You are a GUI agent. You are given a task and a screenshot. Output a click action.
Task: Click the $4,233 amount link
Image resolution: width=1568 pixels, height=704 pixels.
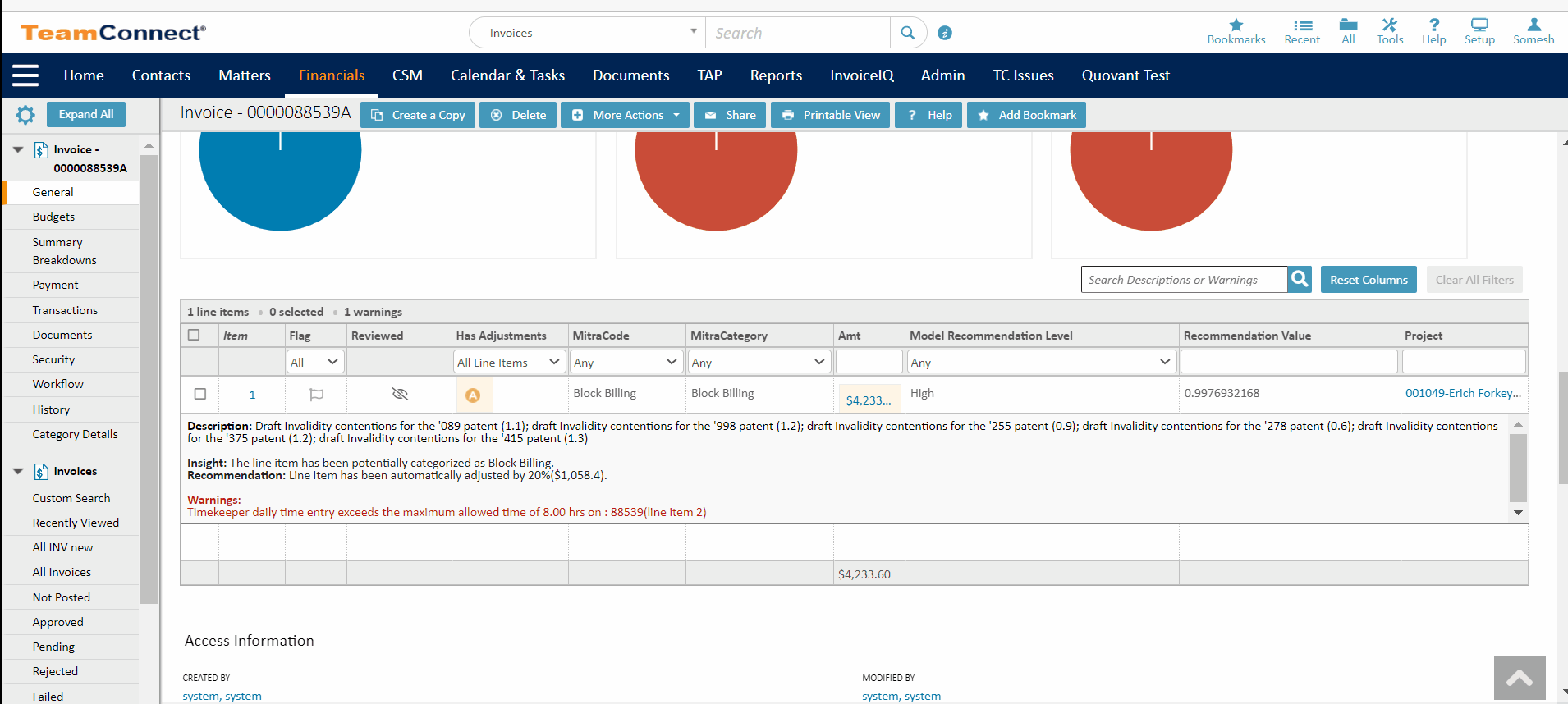[869, 400]
